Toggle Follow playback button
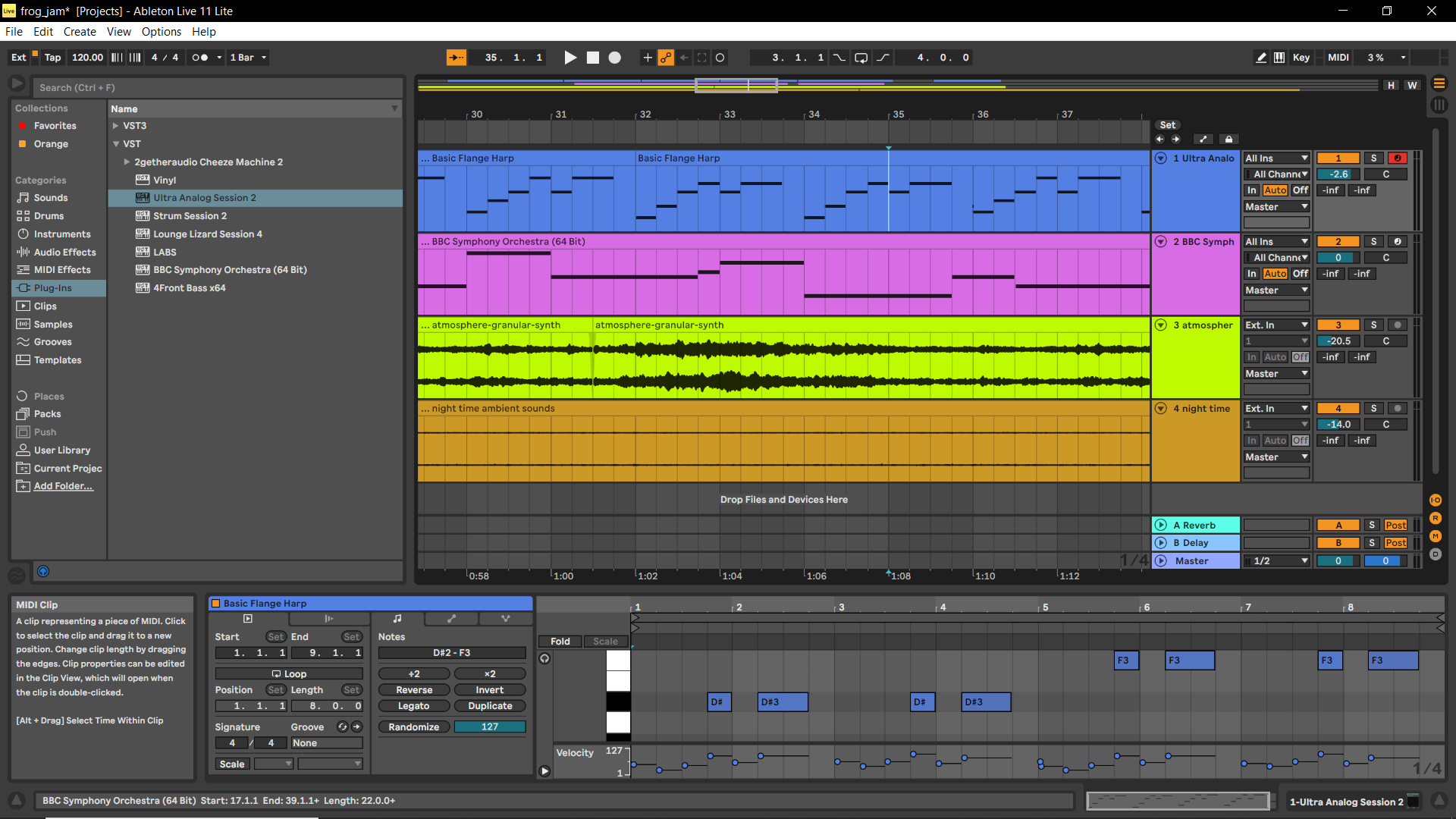 [456, 58]
